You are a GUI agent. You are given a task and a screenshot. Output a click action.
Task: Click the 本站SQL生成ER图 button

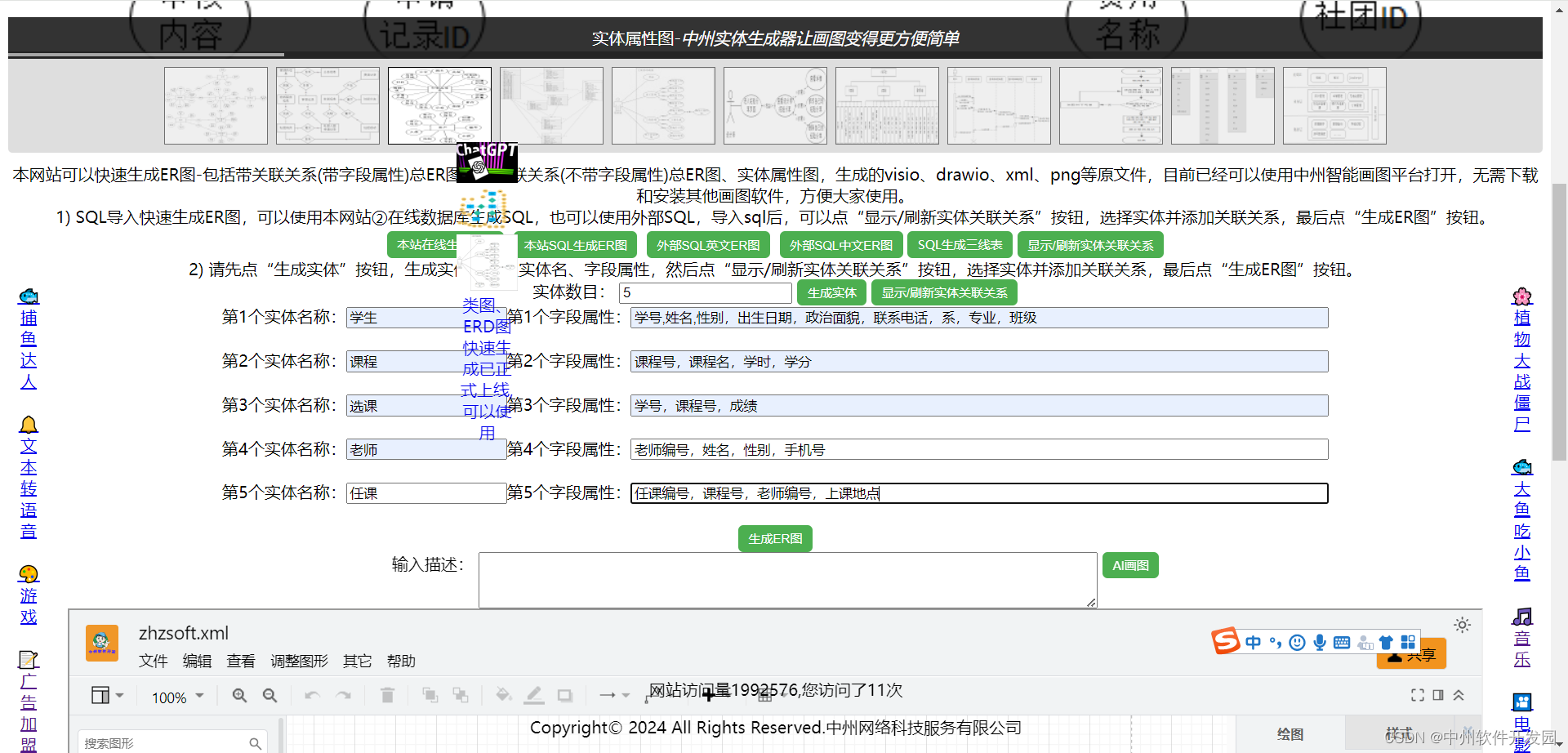pyautogui.click(x=575, y=245)
